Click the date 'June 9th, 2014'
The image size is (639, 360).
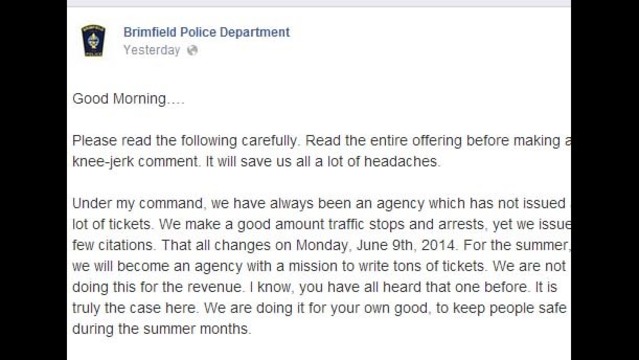[x=406, y=245]
